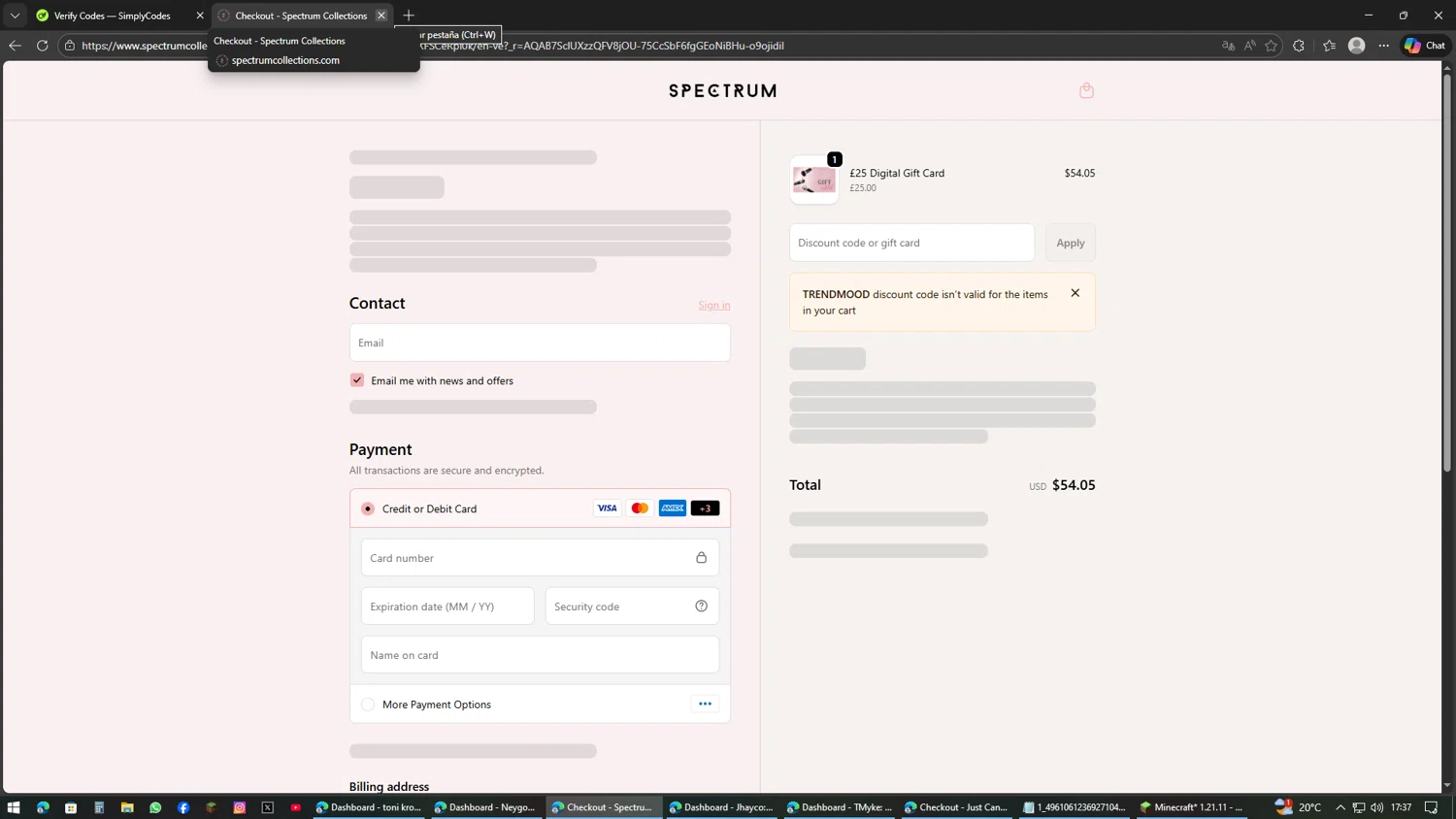Open browser extensions icon

1299,46
